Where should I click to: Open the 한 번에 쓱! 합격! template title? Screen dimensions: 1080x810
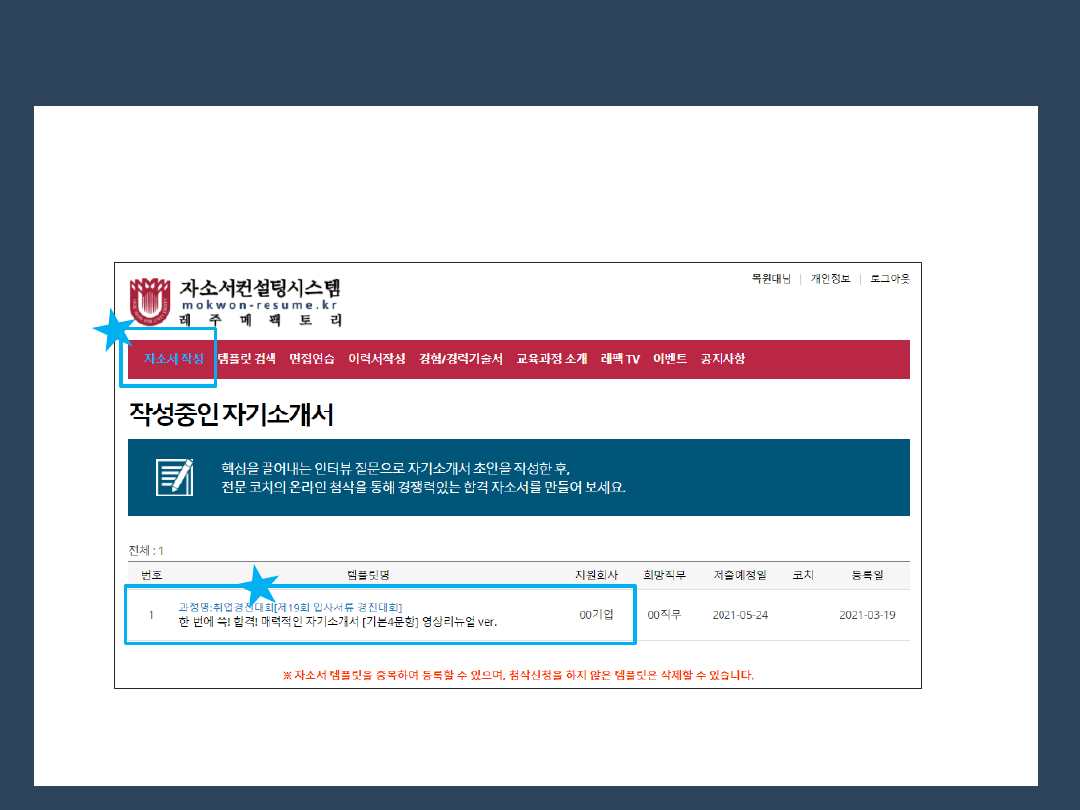(337, 622)
